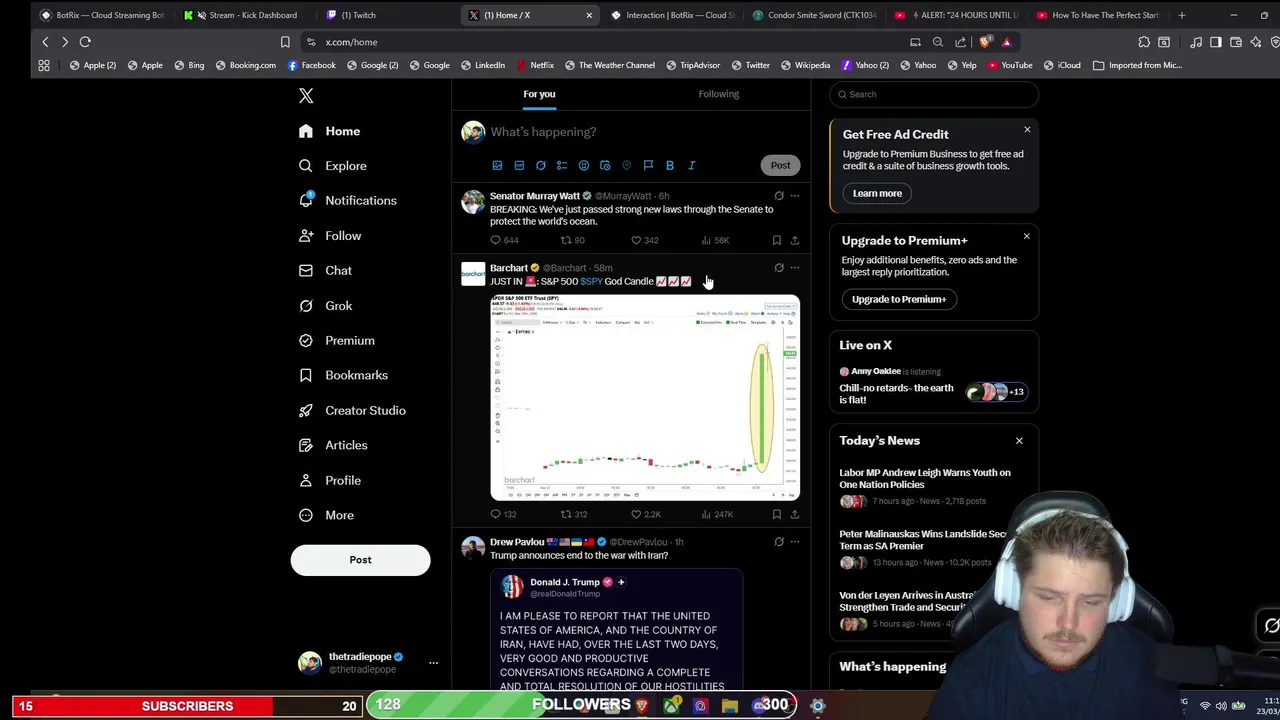Switch to the For you tab
The image size is (1280, 720).
[x=539, y=94]
